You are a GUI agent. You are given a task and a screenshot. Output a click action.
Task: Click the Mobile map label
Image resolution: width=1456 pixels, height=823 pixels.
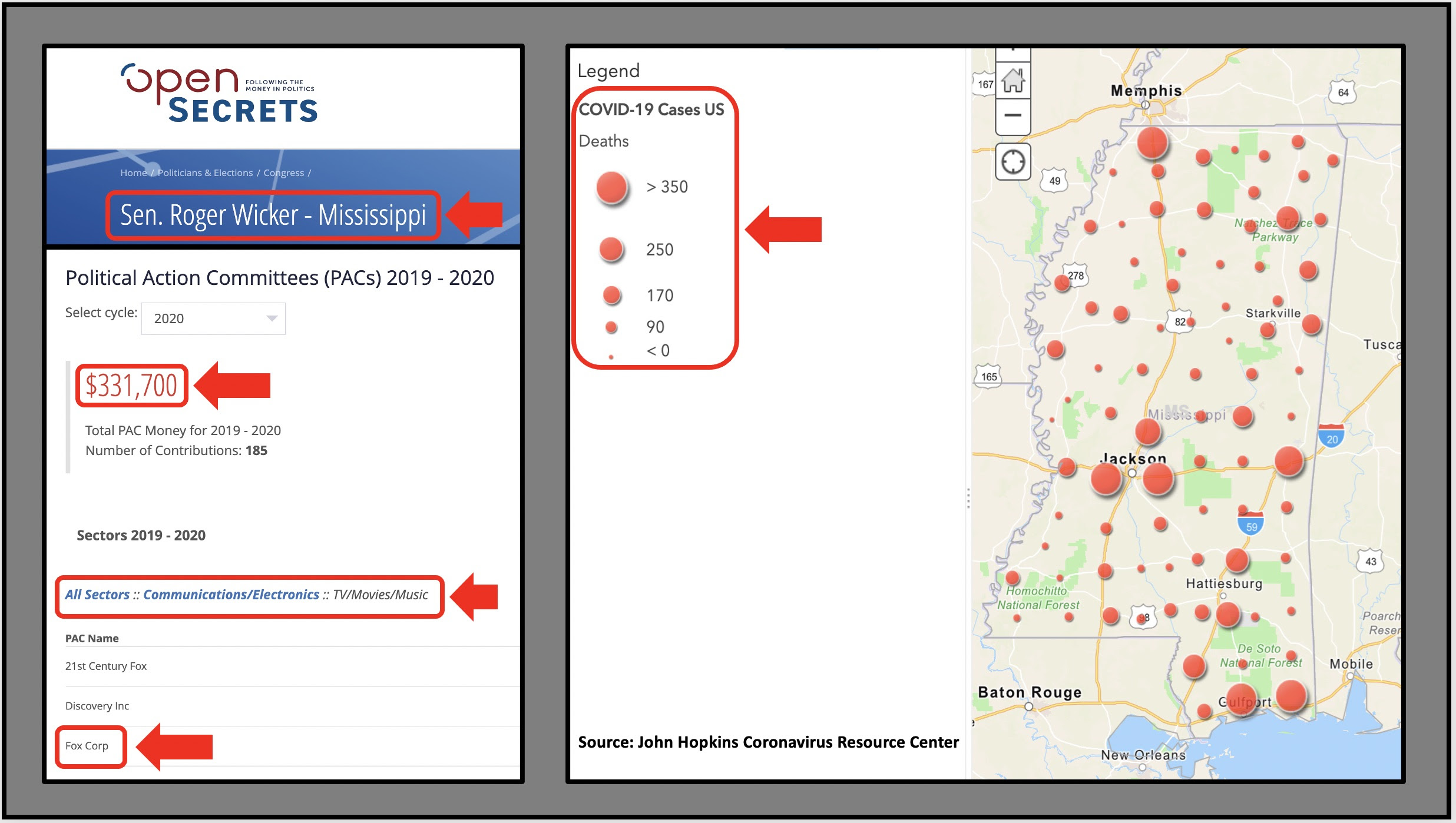click(1351, 664)
